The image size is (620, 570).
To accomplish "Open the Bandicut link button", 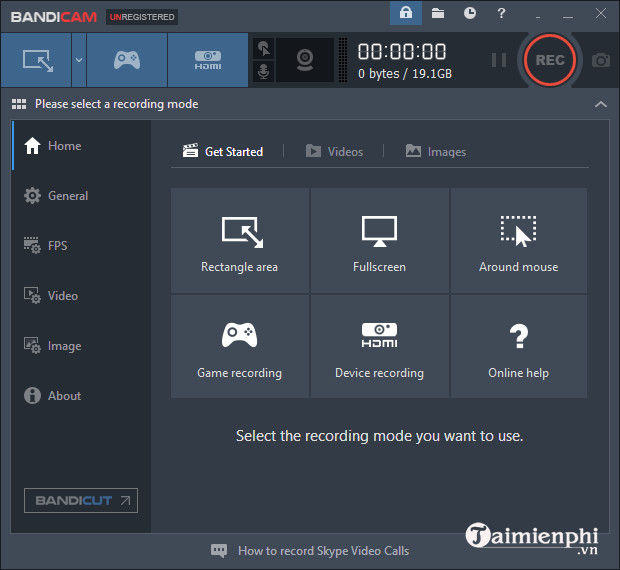I will pyautogui.click(x=81, y=500).
